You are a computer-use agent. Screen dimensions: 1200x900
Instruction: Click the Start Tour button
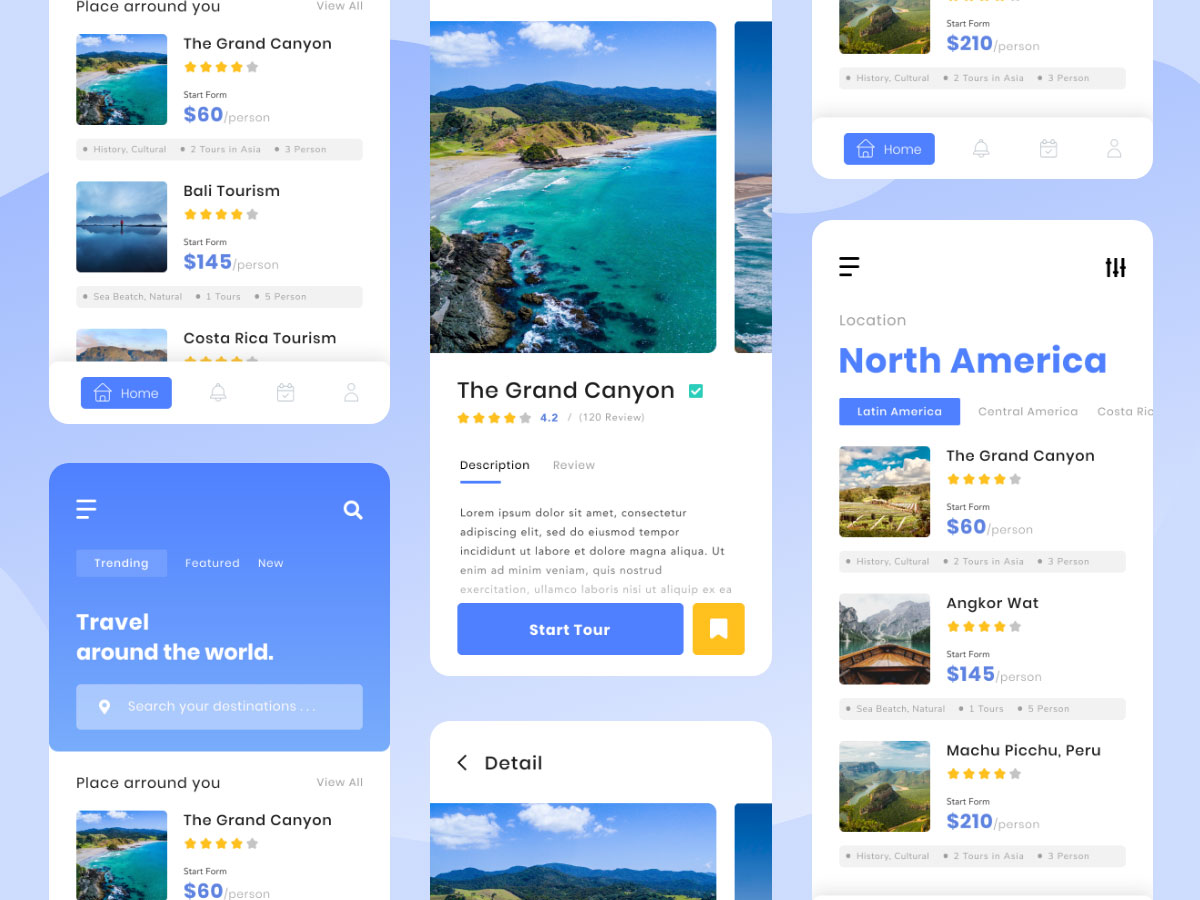570,629
